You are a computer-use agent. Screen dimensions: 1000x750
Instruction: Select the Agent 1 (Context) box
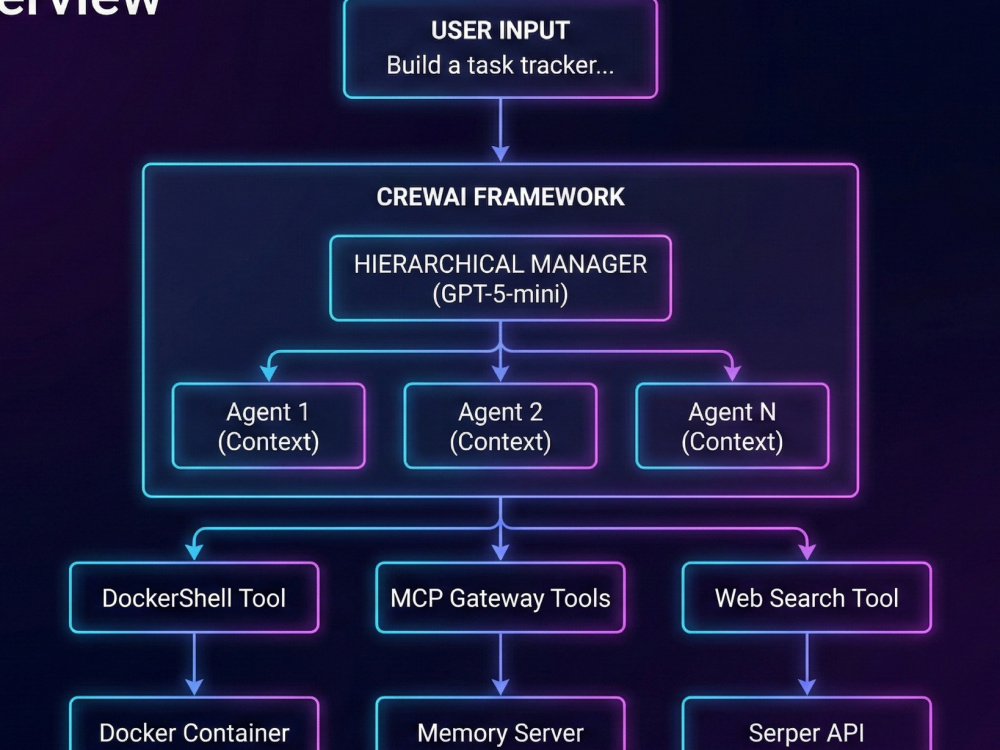tap(268, 426)
